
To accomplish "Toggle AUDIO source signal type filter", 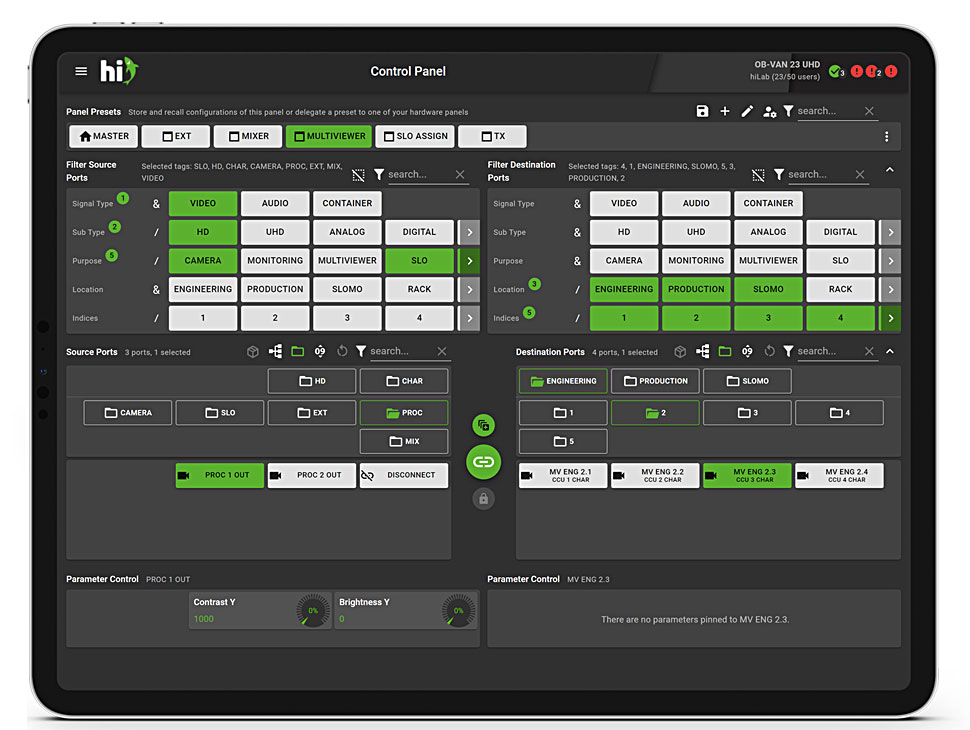I will 275,204.
